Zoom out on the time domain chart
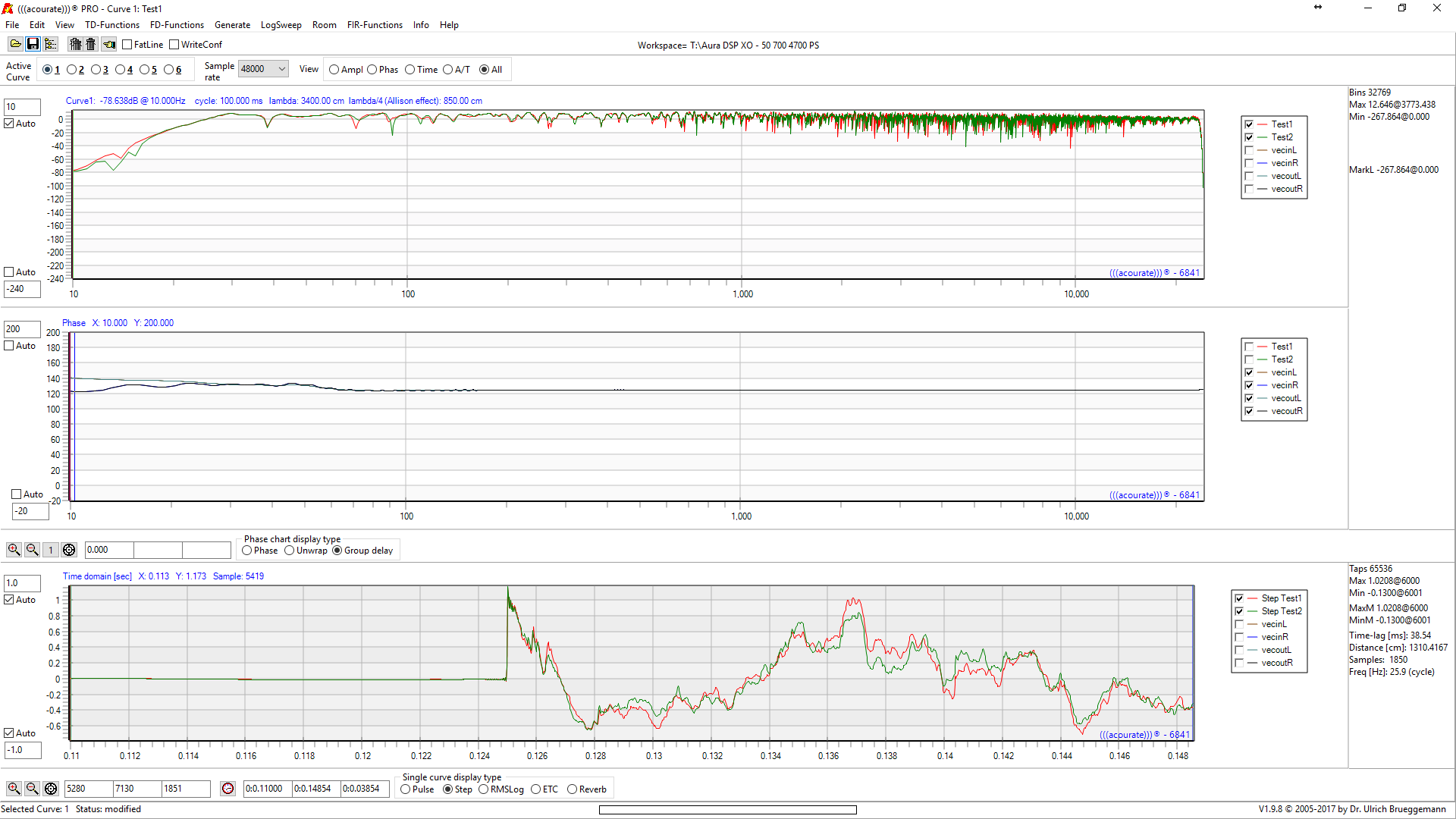 click(32, 789)
